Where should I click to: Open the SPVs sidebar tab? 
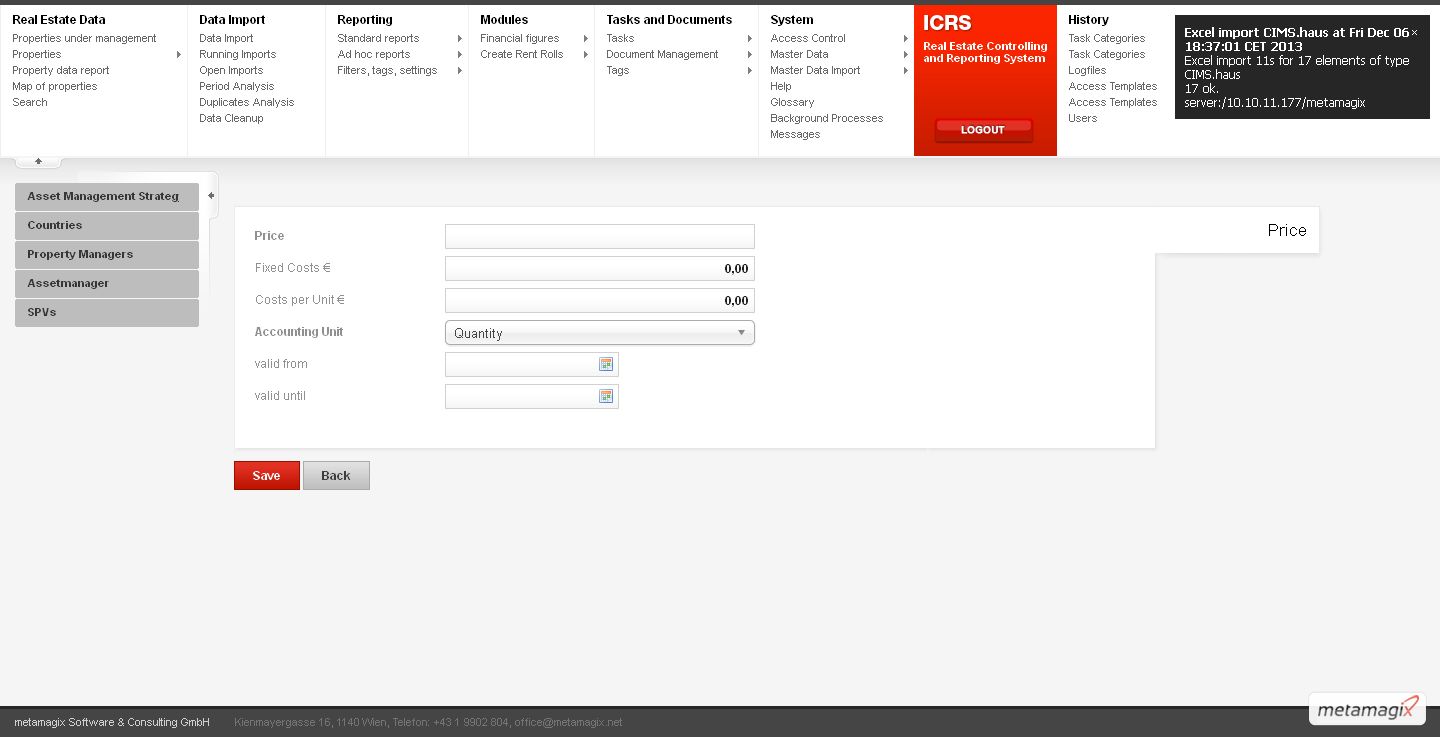pos(107,313)
